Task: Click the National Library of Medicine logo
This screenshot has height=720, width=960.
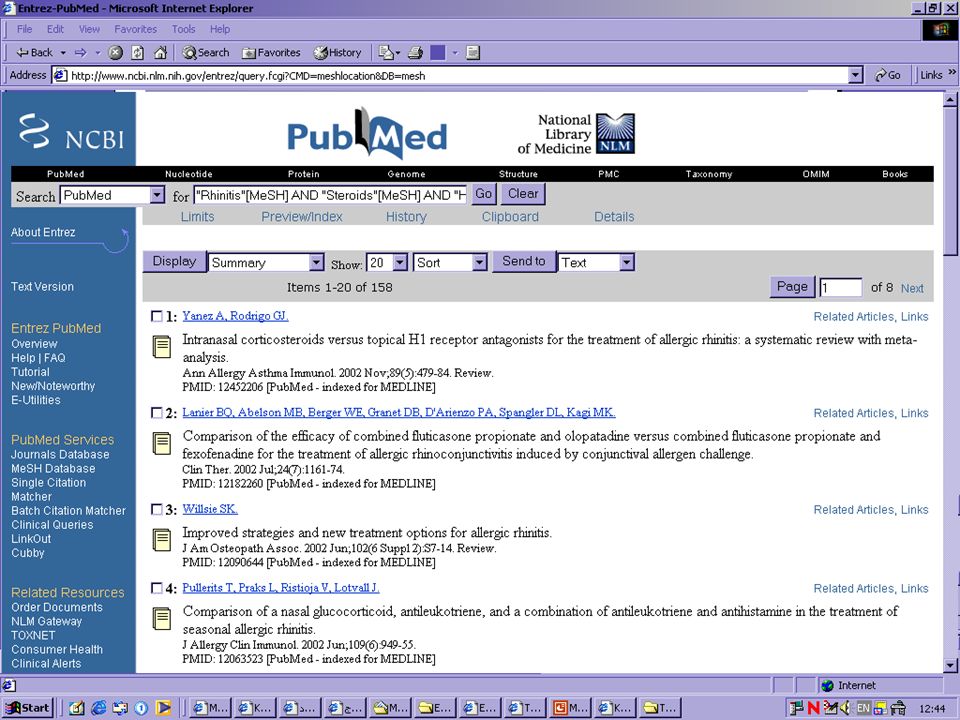Action: click(576, 133)
